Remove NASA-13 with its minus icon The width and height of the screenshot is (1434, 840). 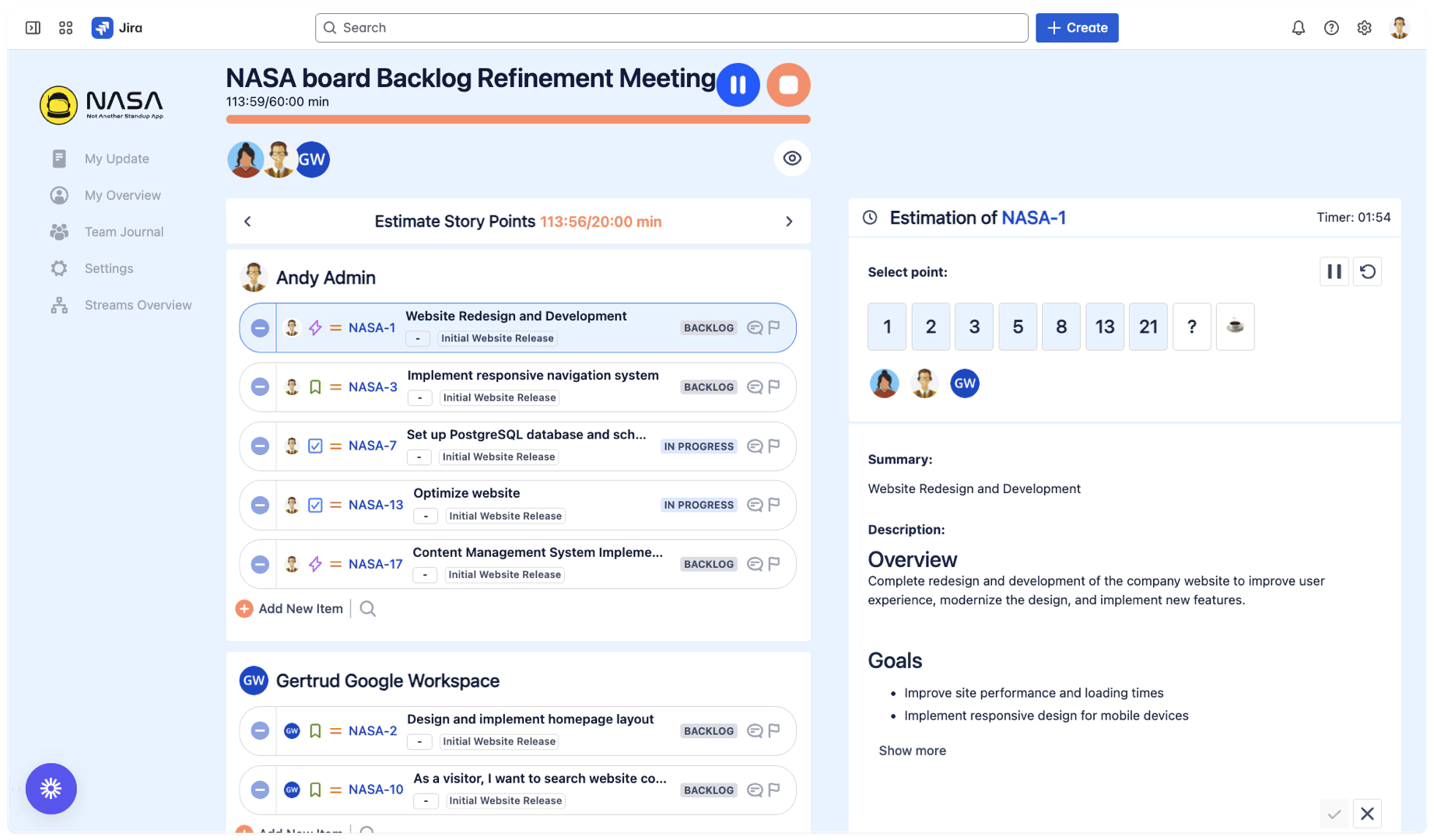[x=260, y=505]
